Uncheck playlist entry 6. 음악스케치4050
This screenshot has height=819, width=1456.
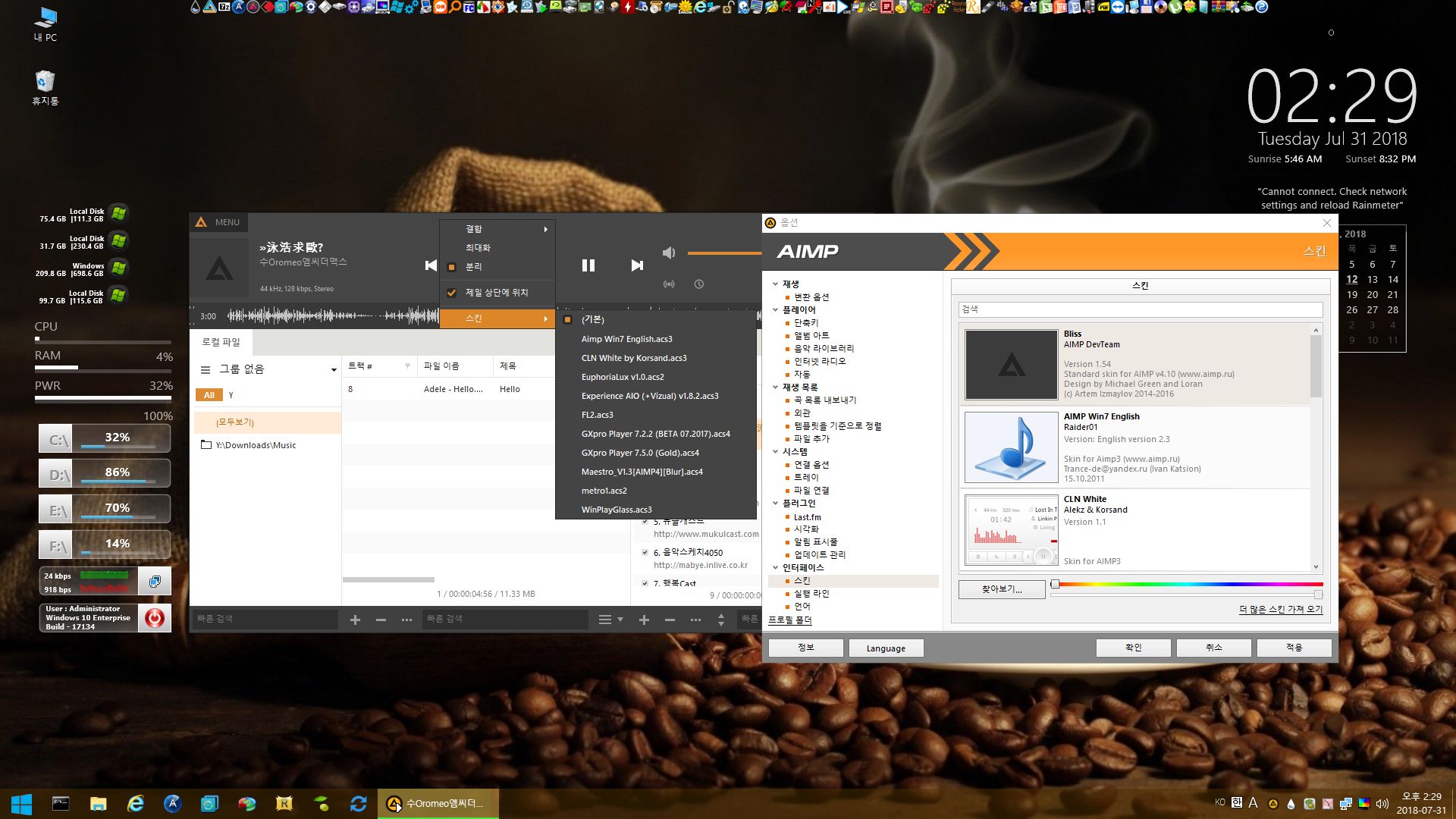[645, 553]
